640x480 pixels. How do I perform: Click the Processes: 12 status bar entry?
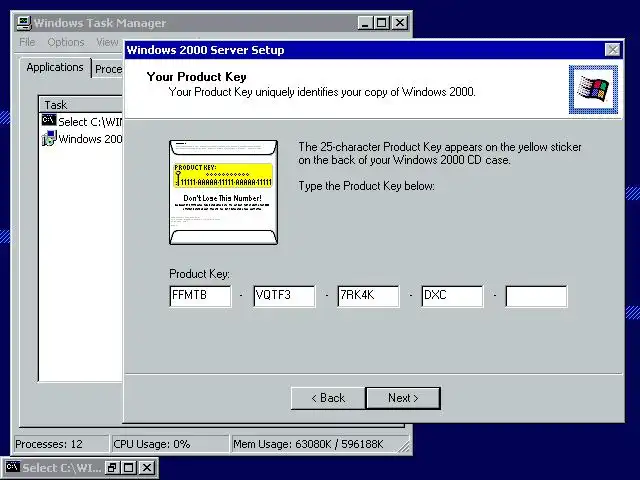(x=61, y=444)
